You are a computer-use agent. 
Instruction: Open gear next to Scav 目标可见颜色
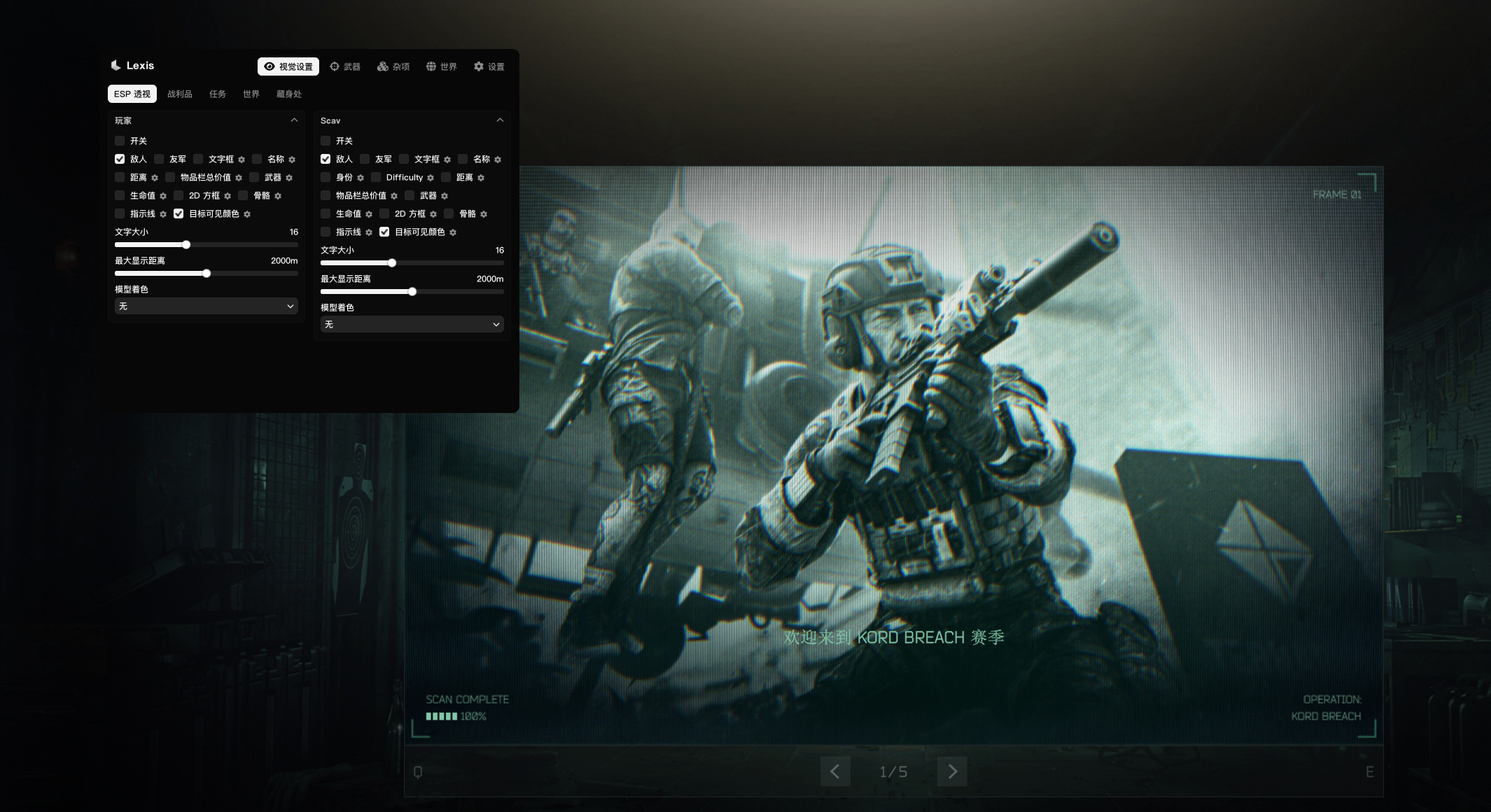[453, 232]
